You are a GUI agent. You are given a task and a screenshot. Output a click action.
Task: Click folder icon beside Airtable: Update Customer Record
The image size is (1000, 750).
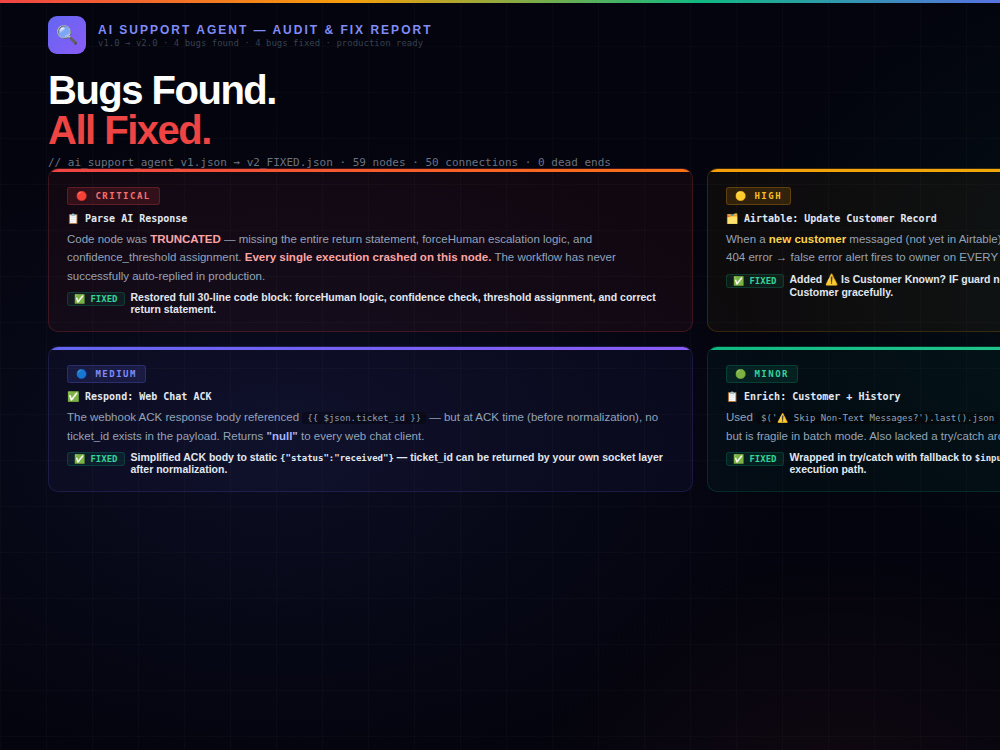[x=732, y=219]
